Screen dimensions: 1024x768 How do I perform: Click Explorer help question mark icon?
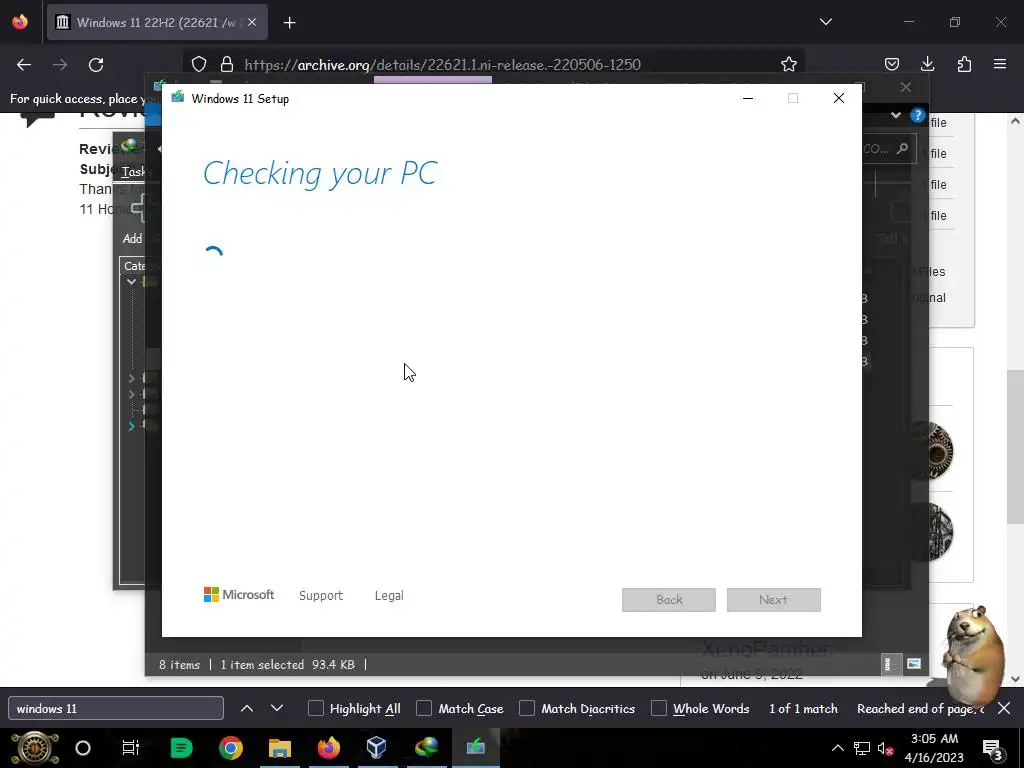click(918, 116)
